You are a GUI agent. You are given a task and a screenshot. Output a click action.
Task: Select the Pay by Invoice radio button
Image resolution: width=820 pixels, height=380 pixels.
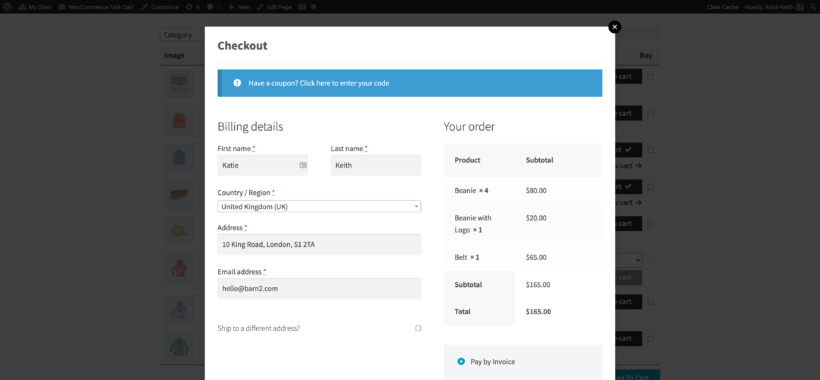461,361
